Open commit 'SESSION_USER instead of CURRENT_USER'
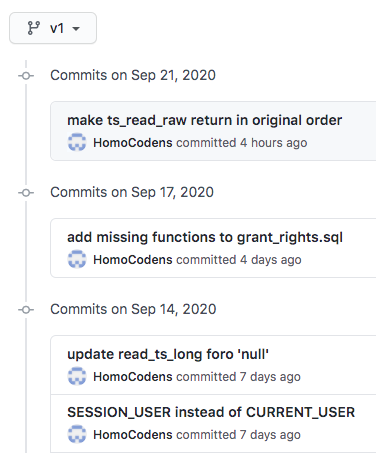376x453 pixels. tap(211, 412)
